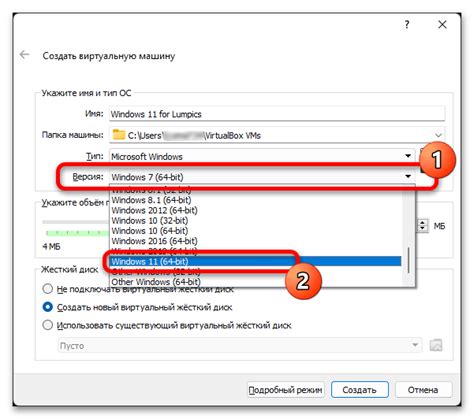Choose Windows 10 (64-bit) from list
The width and height of the screenshot is (474, 419).
(255, 231)
